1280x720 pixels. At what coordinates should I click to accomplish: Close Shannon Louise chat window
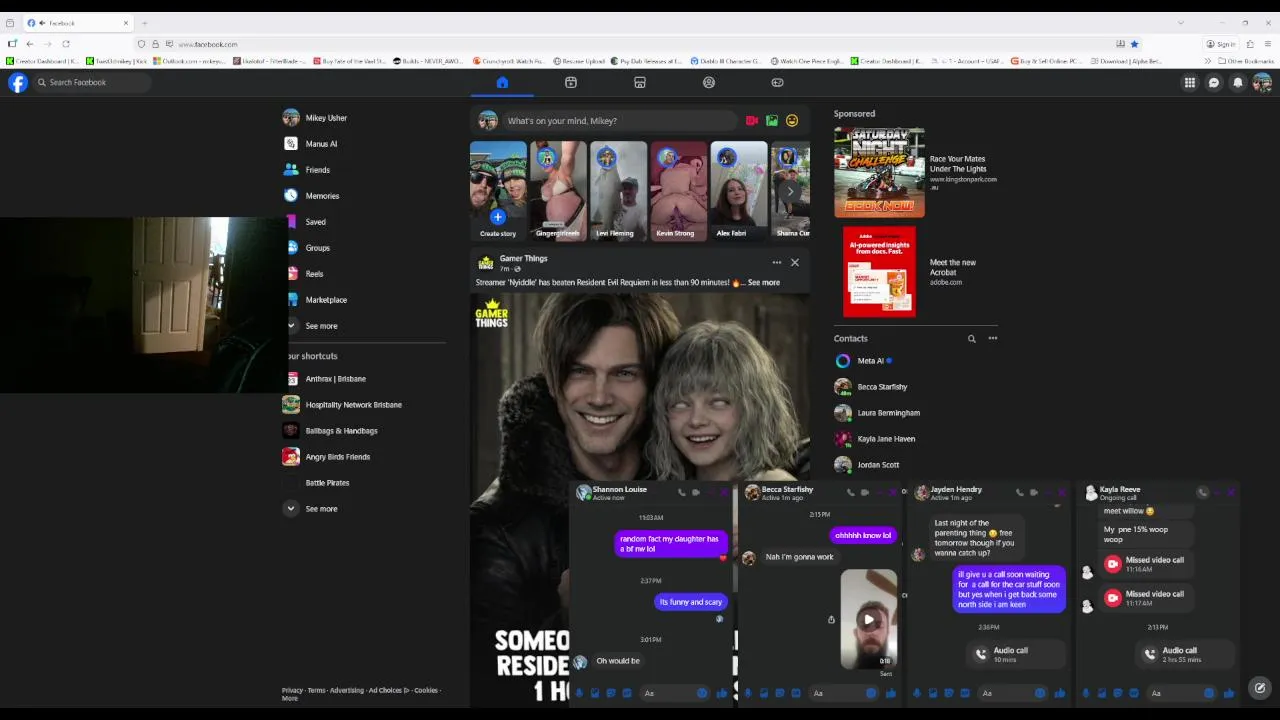(x=724, y=493)
